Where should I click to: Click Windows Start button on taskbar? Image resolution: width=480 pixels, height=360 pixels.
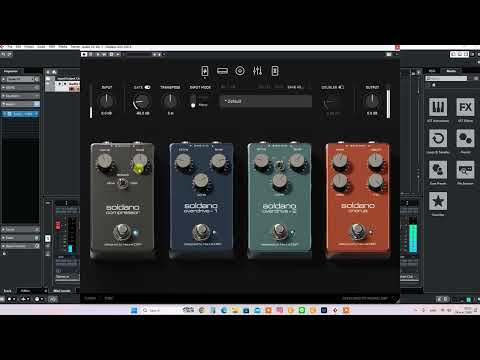(134, 310)
